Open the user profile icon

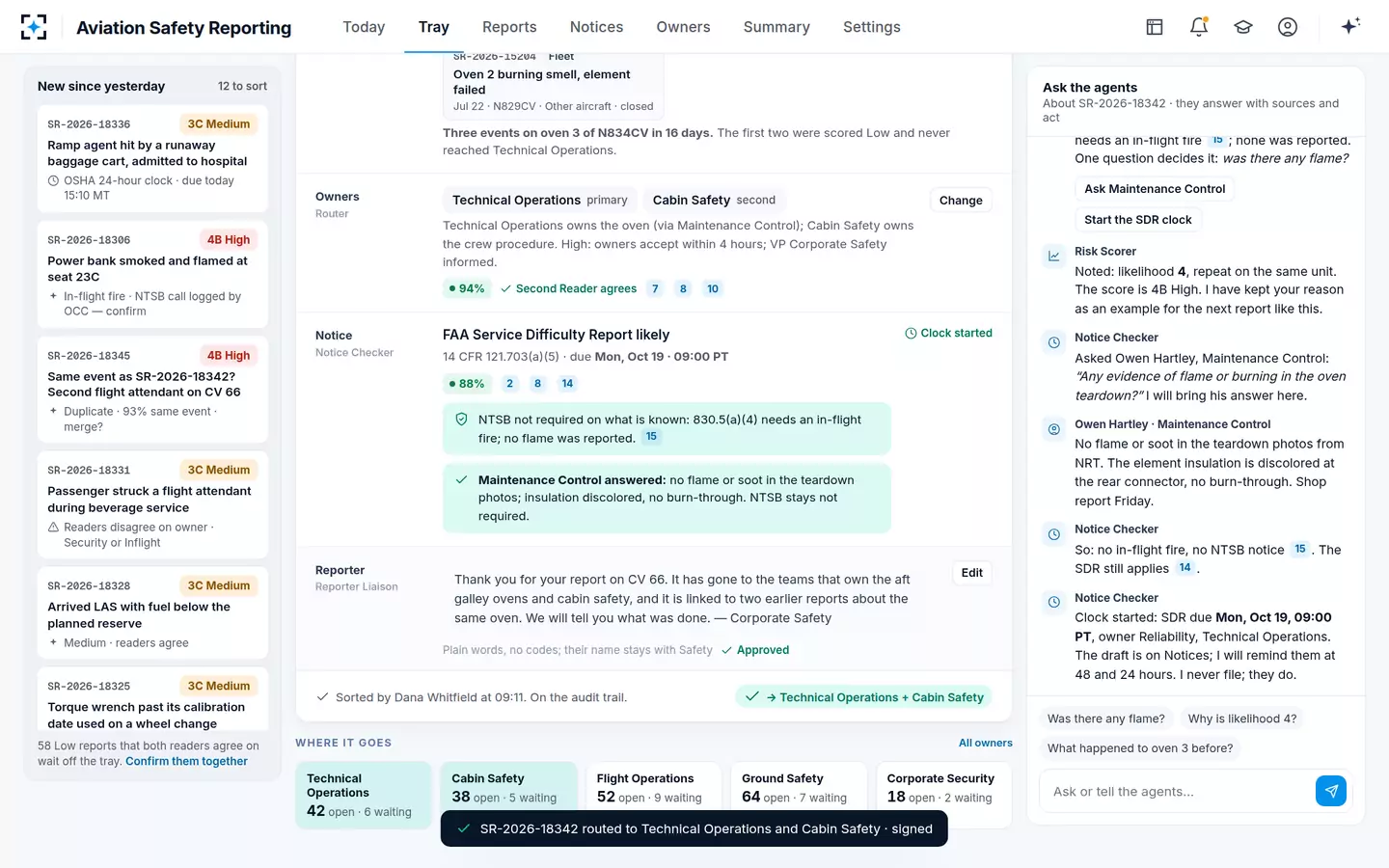(1288, 27)
